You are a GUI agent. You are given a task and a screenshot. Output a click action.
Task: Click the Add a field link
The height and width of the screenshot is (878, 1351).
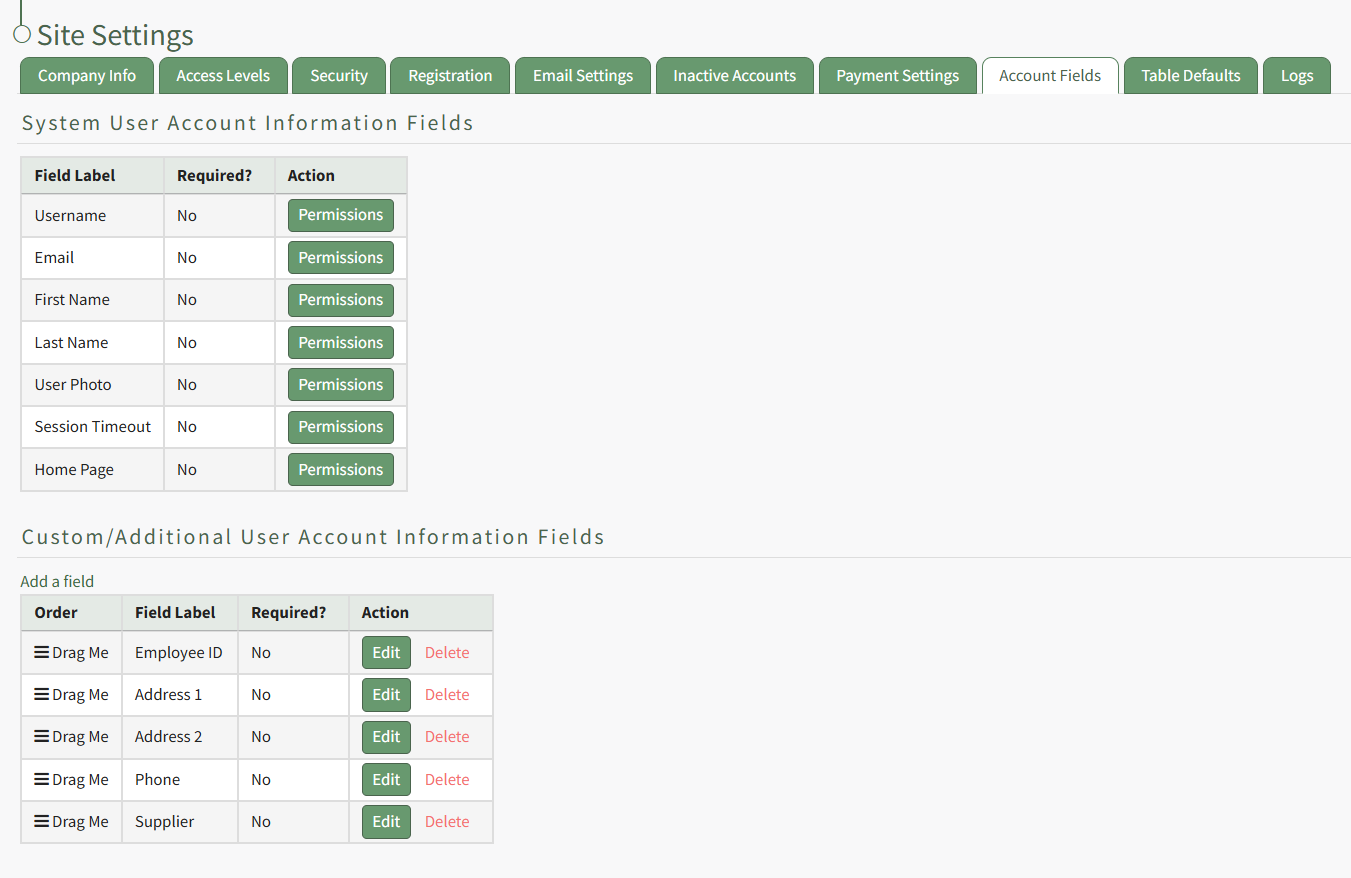pyautogui.click(x=57, y=581)
